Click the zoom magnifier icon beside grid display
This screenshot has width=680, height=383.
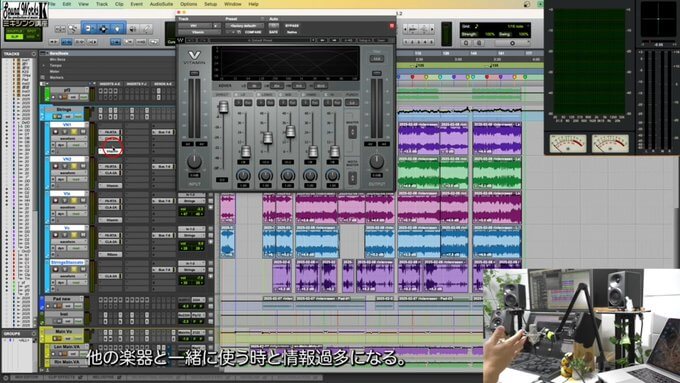click(x=466, y=43)
